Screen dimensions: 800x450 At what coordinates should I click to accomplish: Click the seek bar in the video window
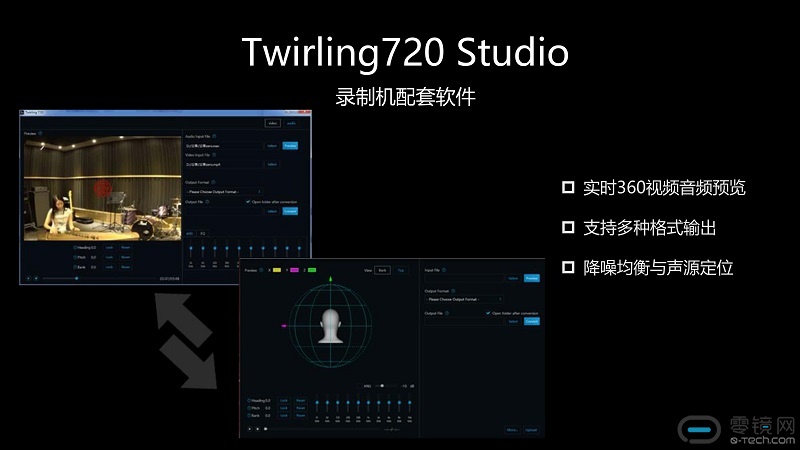click(x=99, y=279)
